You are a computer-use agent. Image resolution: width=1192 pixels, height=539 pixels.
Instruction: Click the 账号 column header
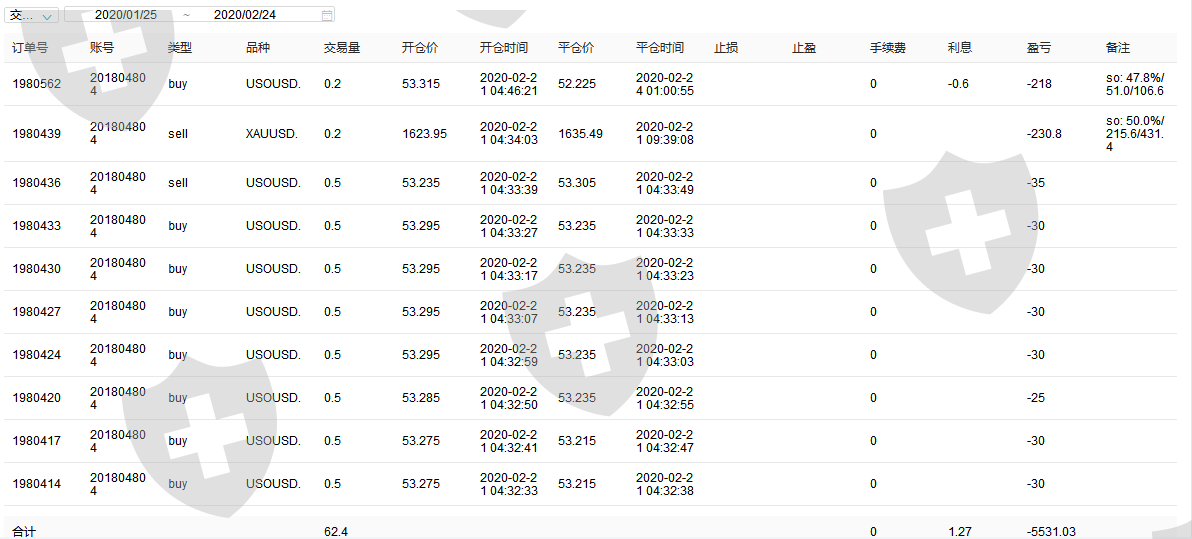point(101,48)
